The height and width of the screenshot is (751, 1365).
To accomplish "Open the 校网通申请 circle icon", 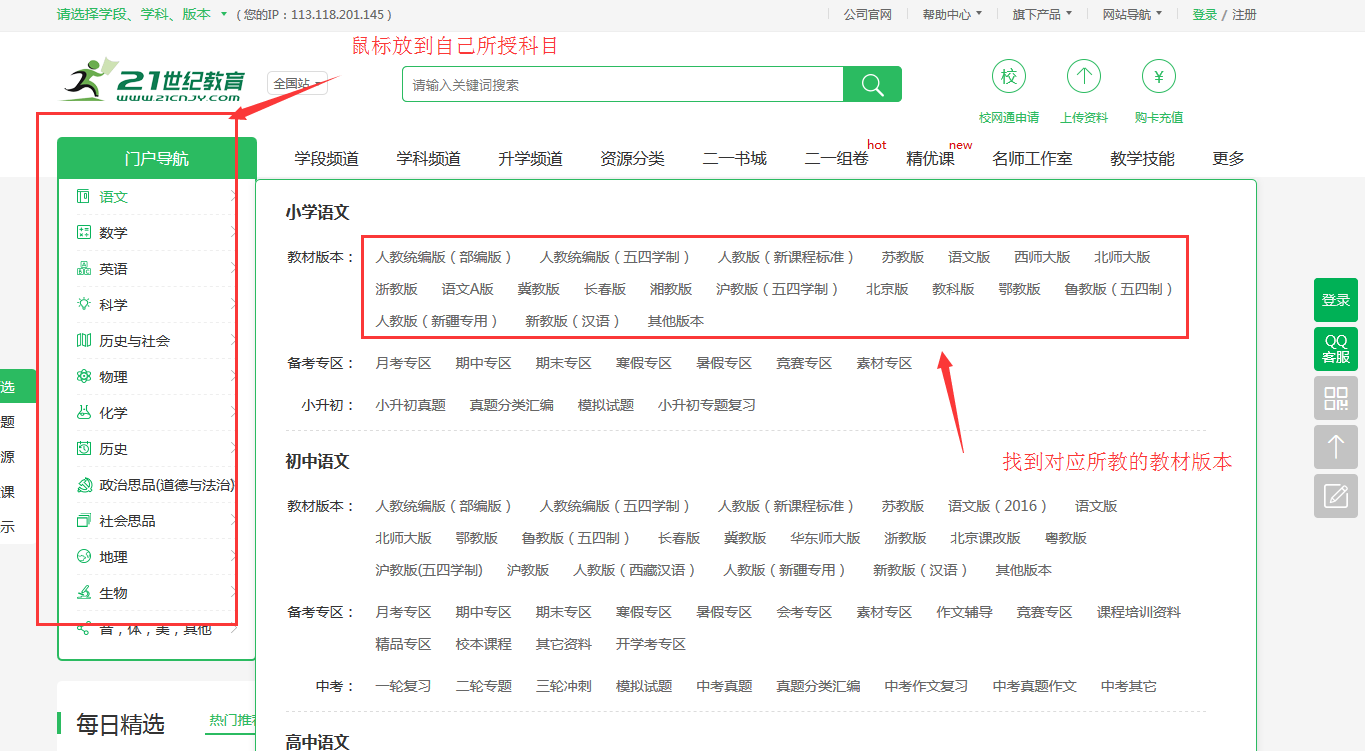I will click(1008, 77).
